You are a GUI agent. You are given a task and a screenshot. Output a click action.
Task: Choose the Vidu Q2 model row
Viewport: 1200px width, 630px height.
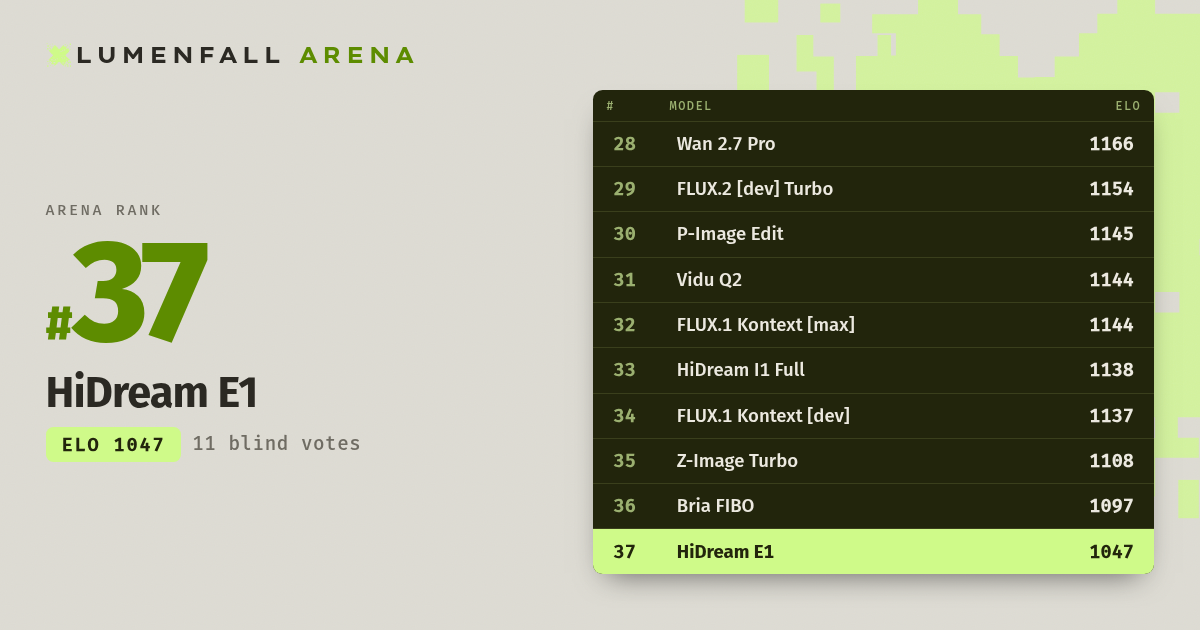pyautogui.click(x=873, y=280)
